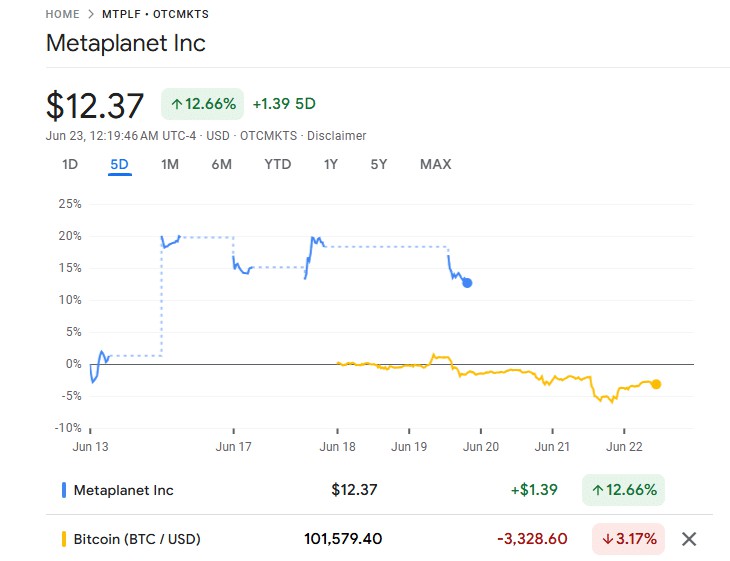Select the 1D time range tab
730x561 pixels.
(70, 164)
